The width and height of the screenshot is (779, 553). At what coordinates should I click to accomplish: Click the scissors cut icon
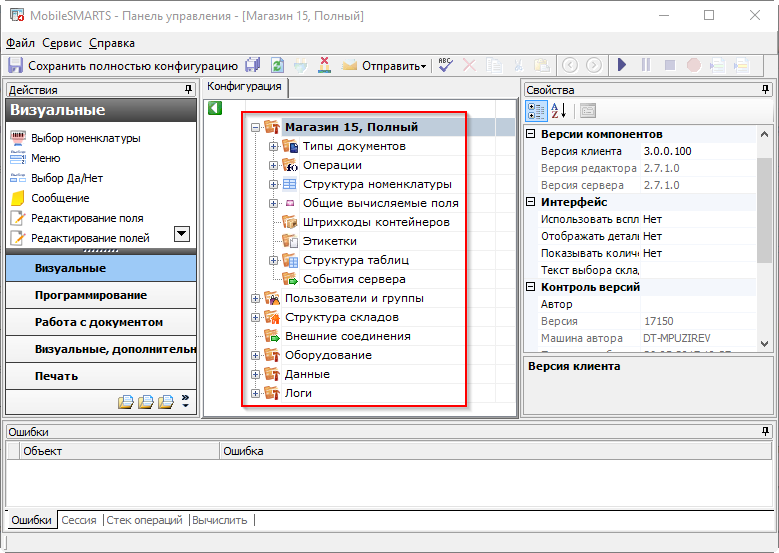click(518, 65)
